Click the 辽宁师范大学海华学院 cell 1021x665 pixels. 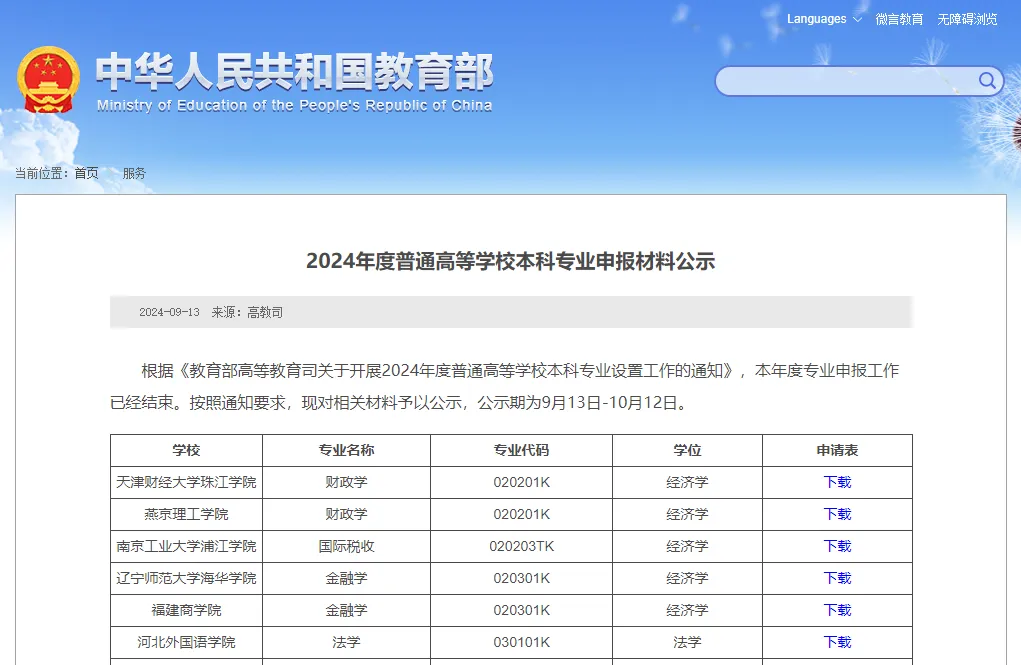(186, 578)
